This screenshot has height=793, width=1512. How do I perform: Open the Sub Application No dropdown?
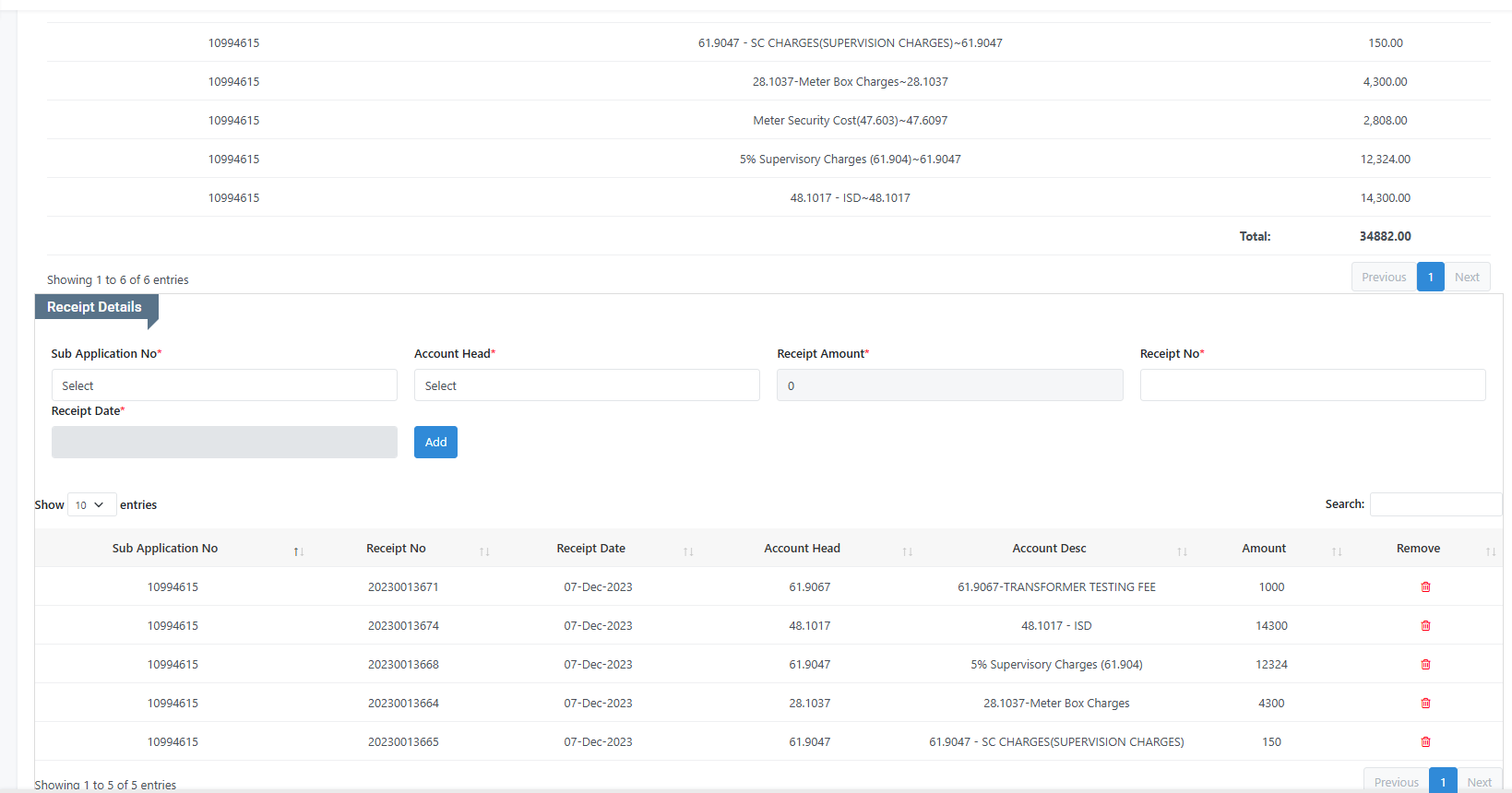(224, 385)
